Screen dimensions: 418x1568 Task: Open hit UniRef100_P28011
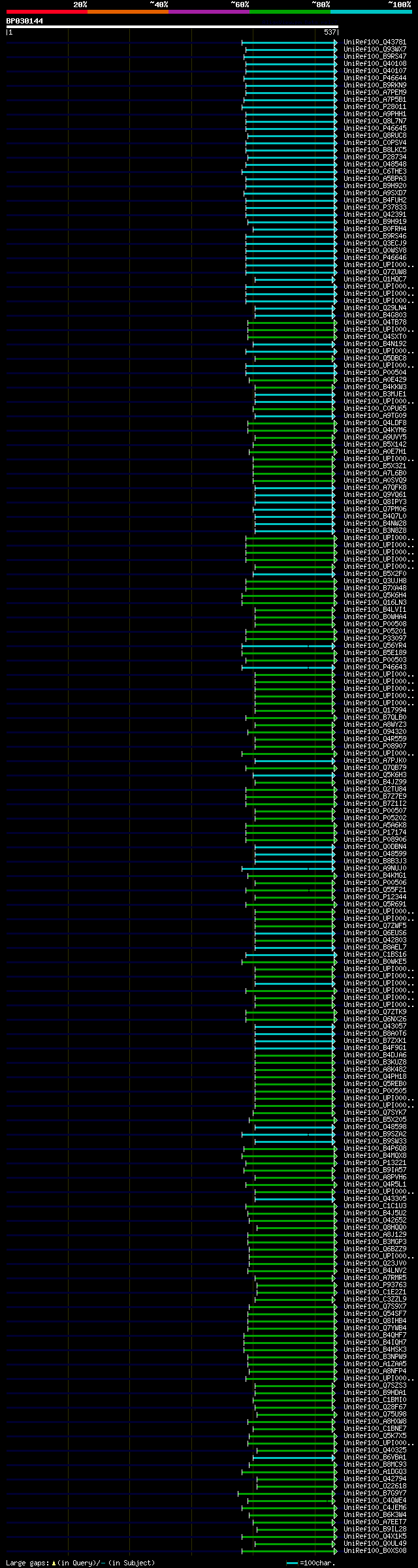tap(375, 107)
